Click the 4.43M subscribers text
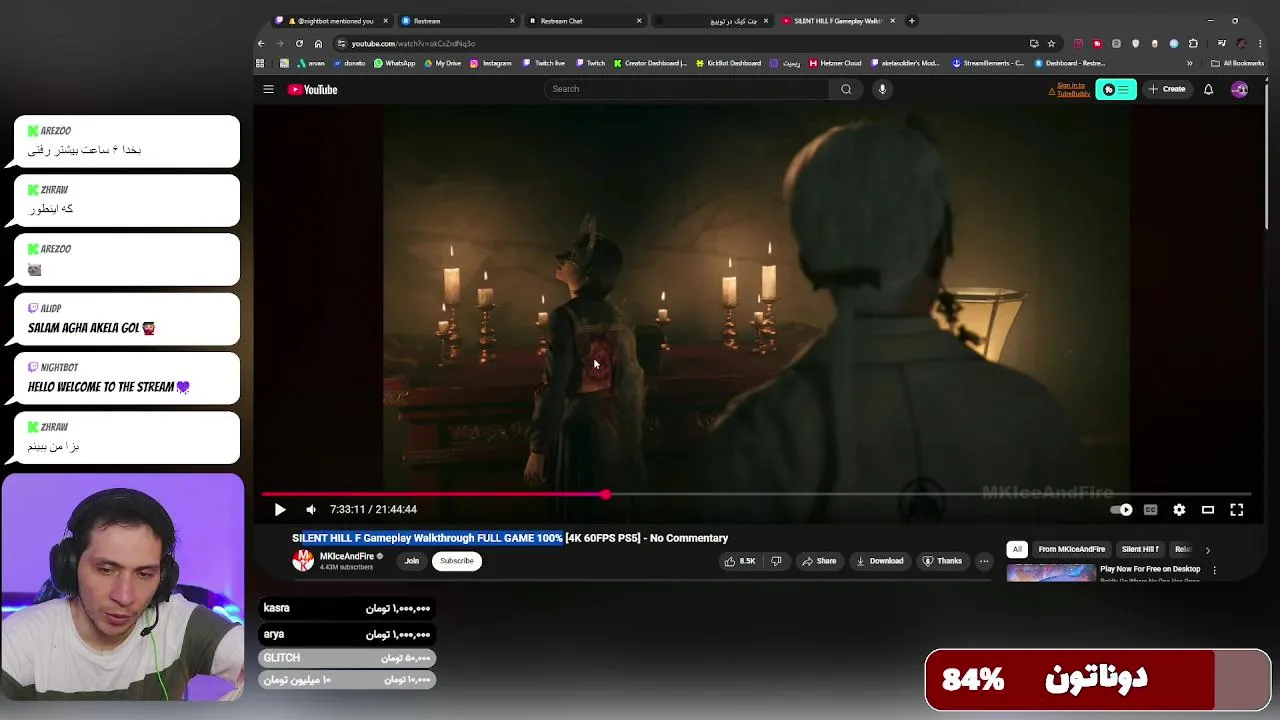The width and height of the screenshot is (1280, 720). coord(346,567)
